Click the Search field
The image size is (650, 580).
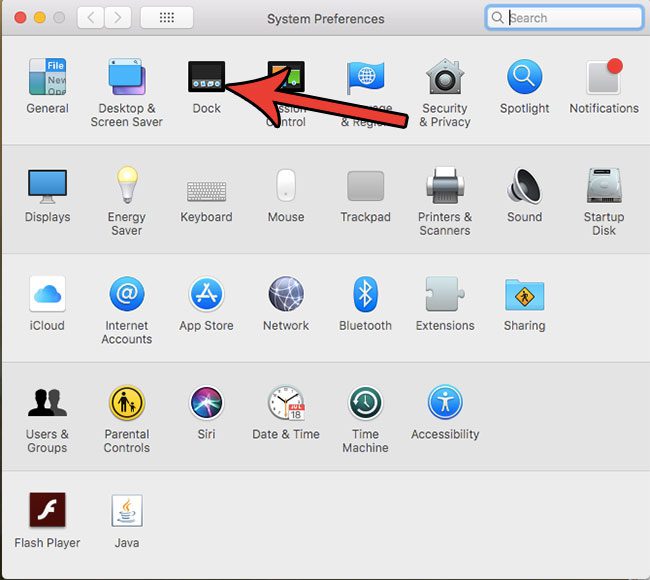564,18
